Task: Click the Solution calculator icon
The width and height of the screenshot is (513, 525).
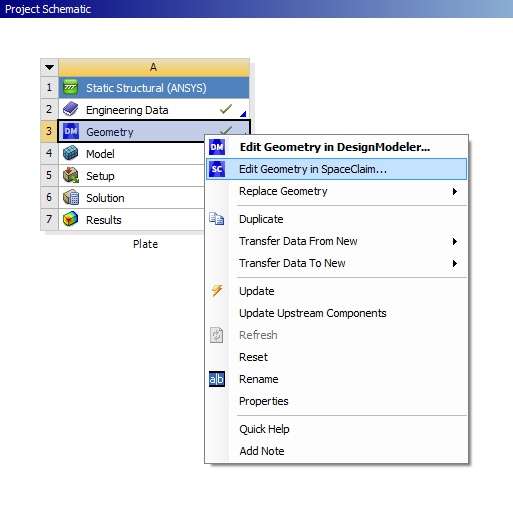Action: (x=71, y=197)
